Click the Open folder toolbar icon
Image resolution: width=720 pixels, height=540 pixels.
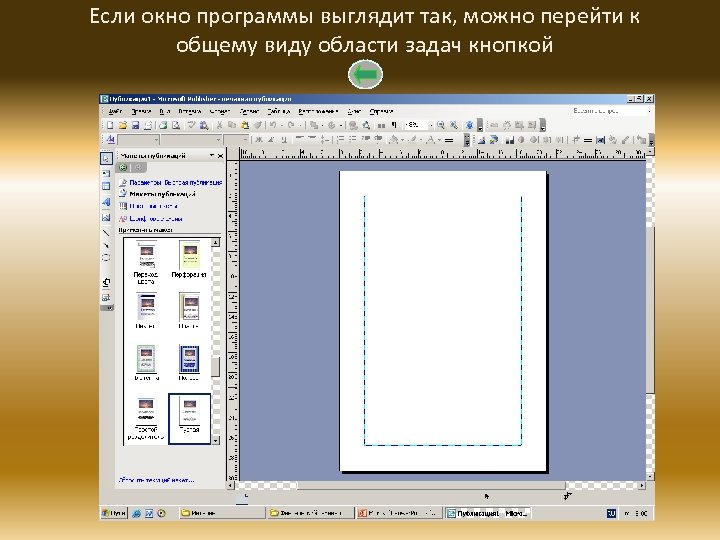coord(122,125)
